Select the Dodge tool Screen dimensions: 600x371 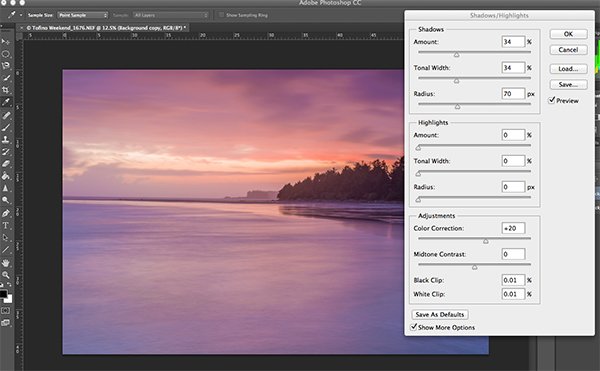pyautogui.click(x=5, y=200)
